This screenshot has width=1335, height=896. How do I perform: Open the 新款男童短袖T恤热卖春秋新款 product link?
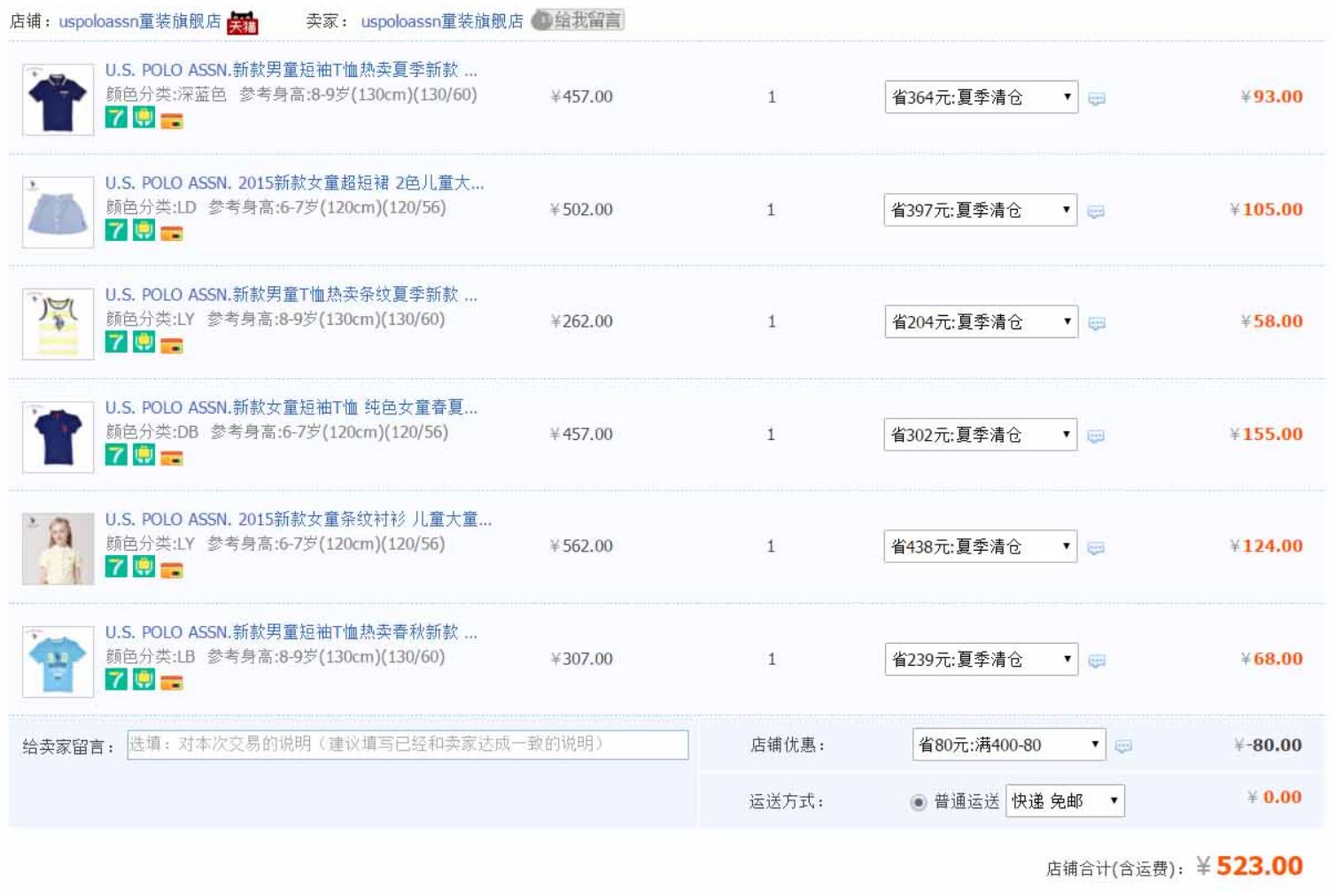click(291, 632)
